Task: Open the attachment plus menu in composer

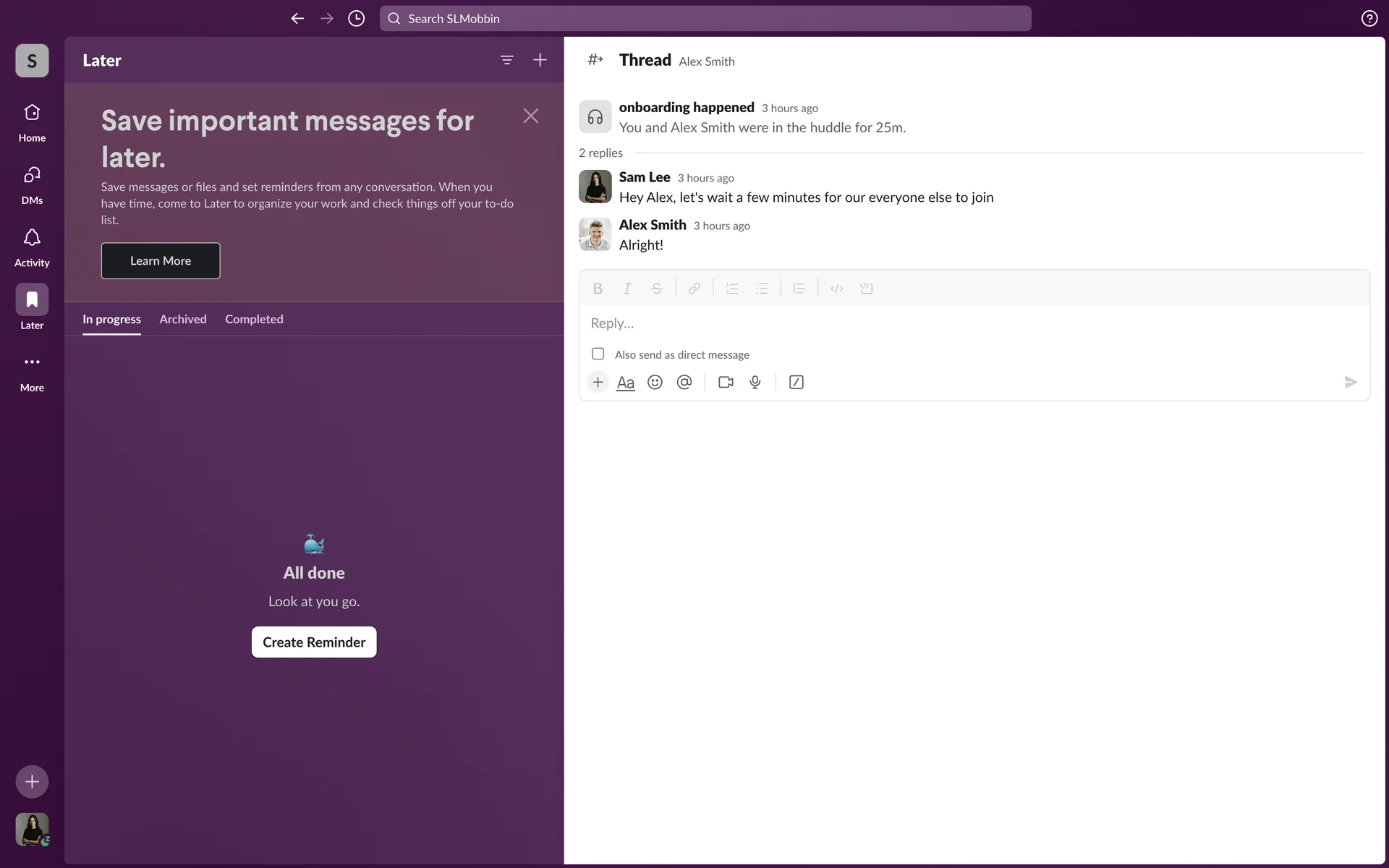Action: [x=598, y=382]
